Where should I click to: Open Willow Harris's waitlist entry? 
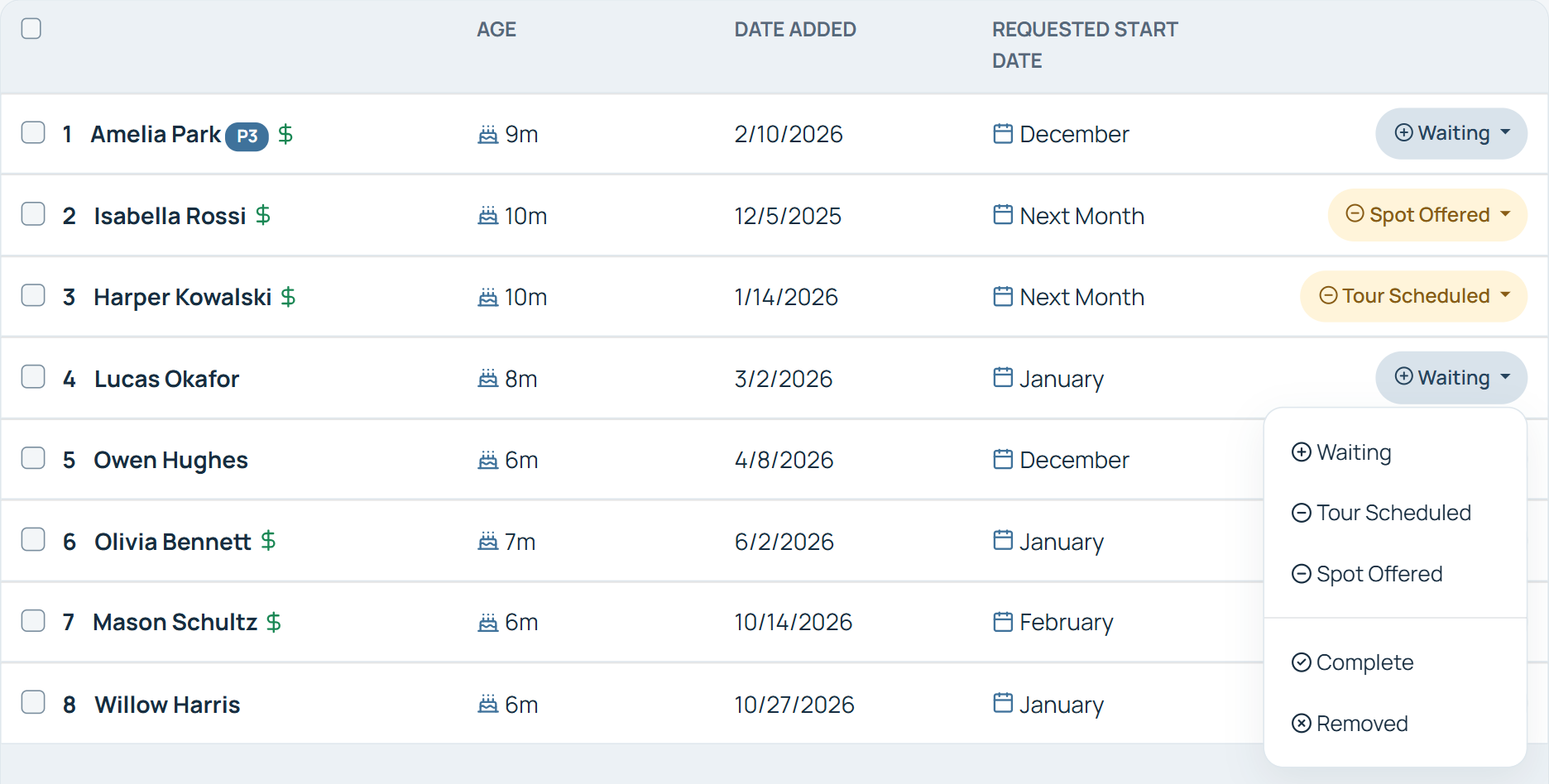(167, 705)
